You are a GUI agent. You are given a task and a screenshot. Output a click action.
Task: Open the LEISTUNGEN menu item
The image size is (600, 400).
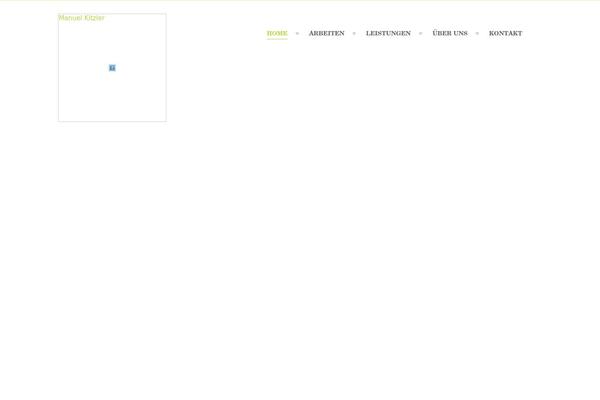[x=388, y=33]
